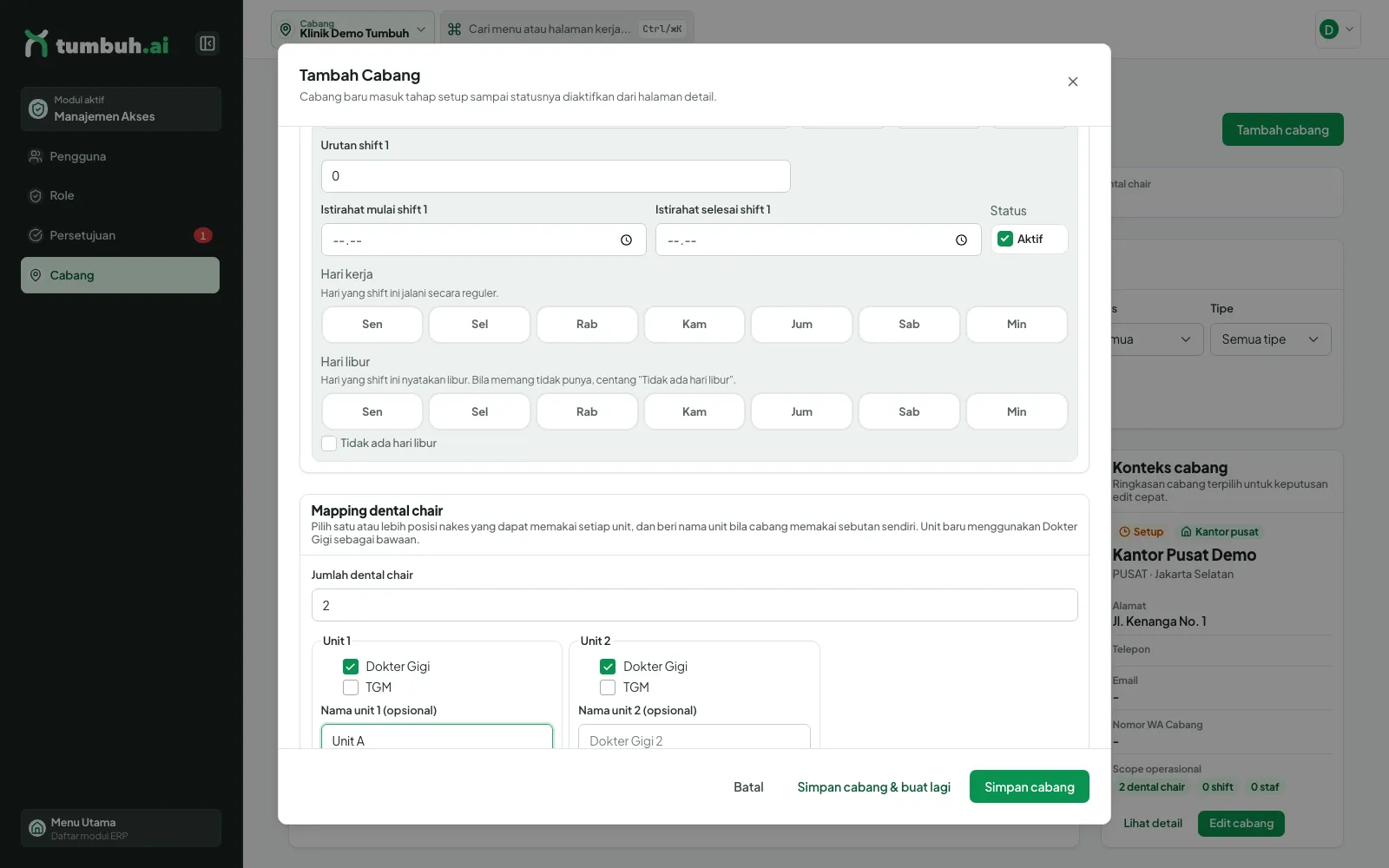Screen dimensions: 1389x868
Task: Open clock picker for Istirahat selesai shift 1
Action: pyautogui.click(x=961, y=240)
